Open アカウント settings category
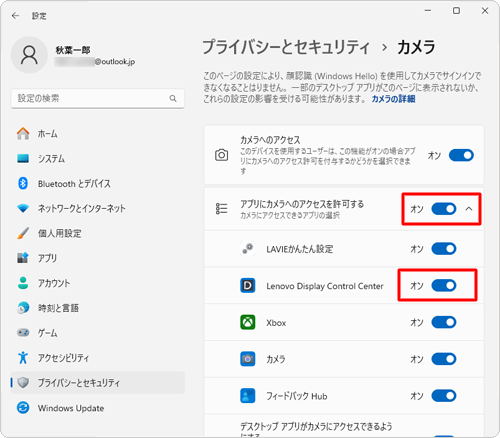Viewport: 500px width, 438px height. tap(97, 283)
